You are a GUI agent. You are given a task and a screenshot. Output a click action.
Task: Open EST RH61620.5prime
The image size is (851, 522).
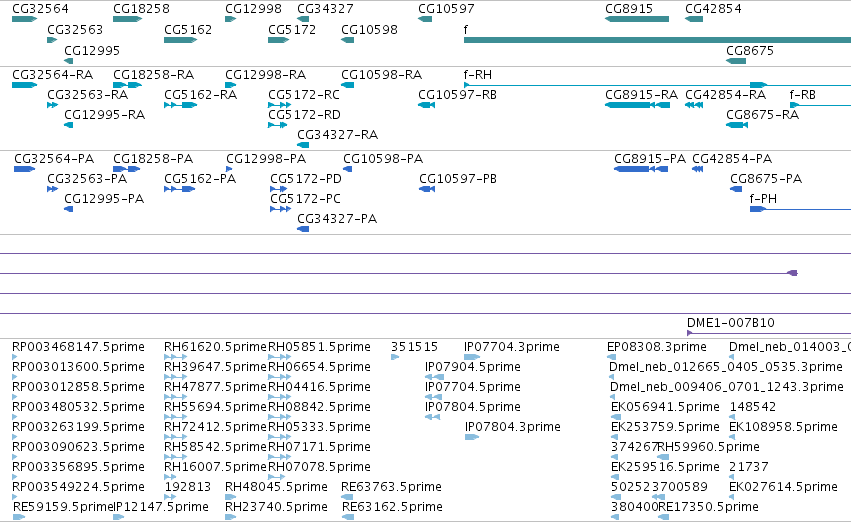pos(215,347)
